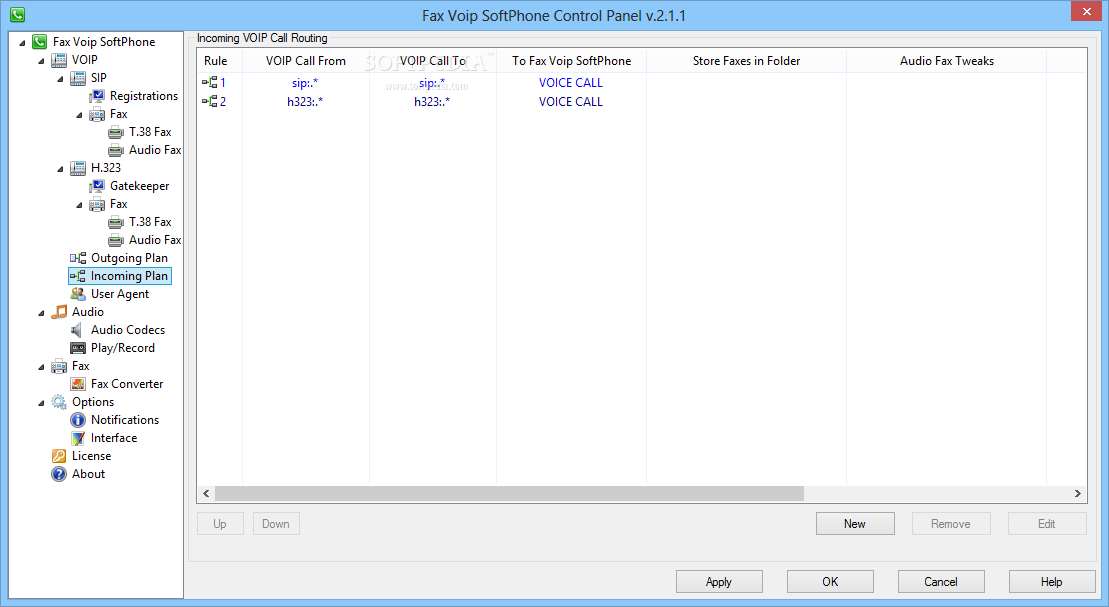Click the Audio Fax printer icon under H.323
1109x607 pixels.
(x=116, y=240)
